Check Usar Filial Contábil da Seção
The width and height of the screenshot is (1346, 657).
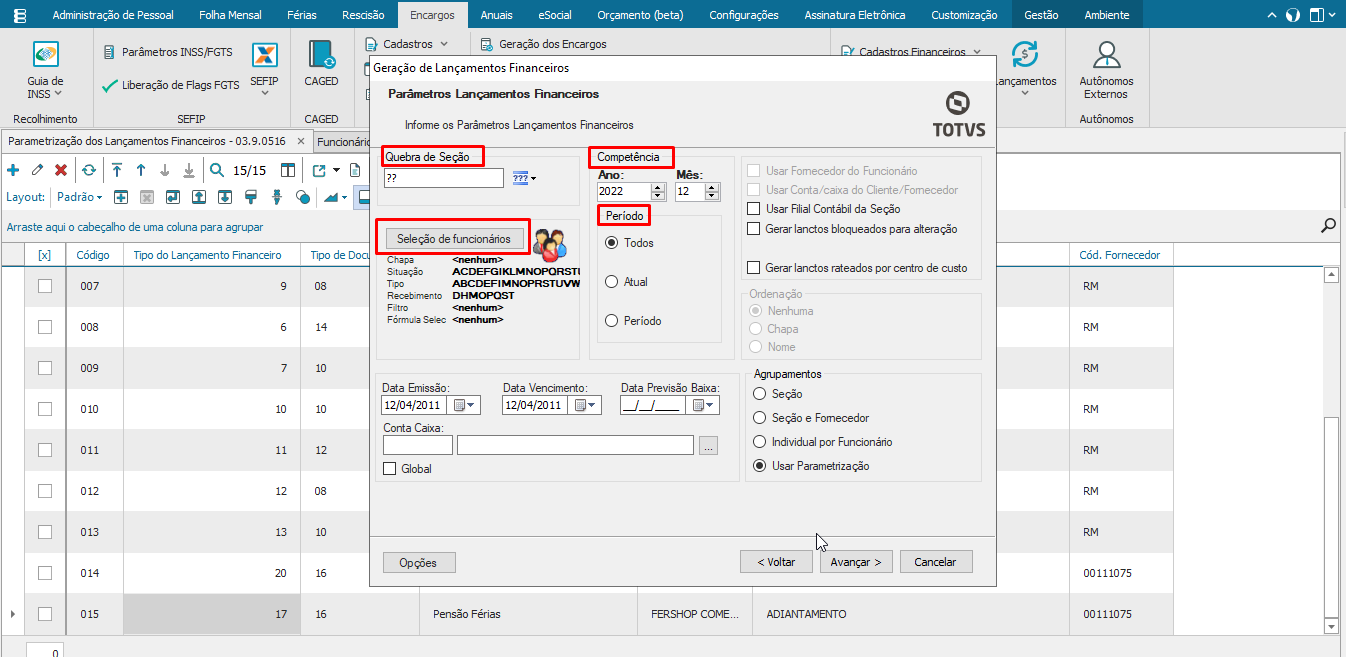point(755,209)
